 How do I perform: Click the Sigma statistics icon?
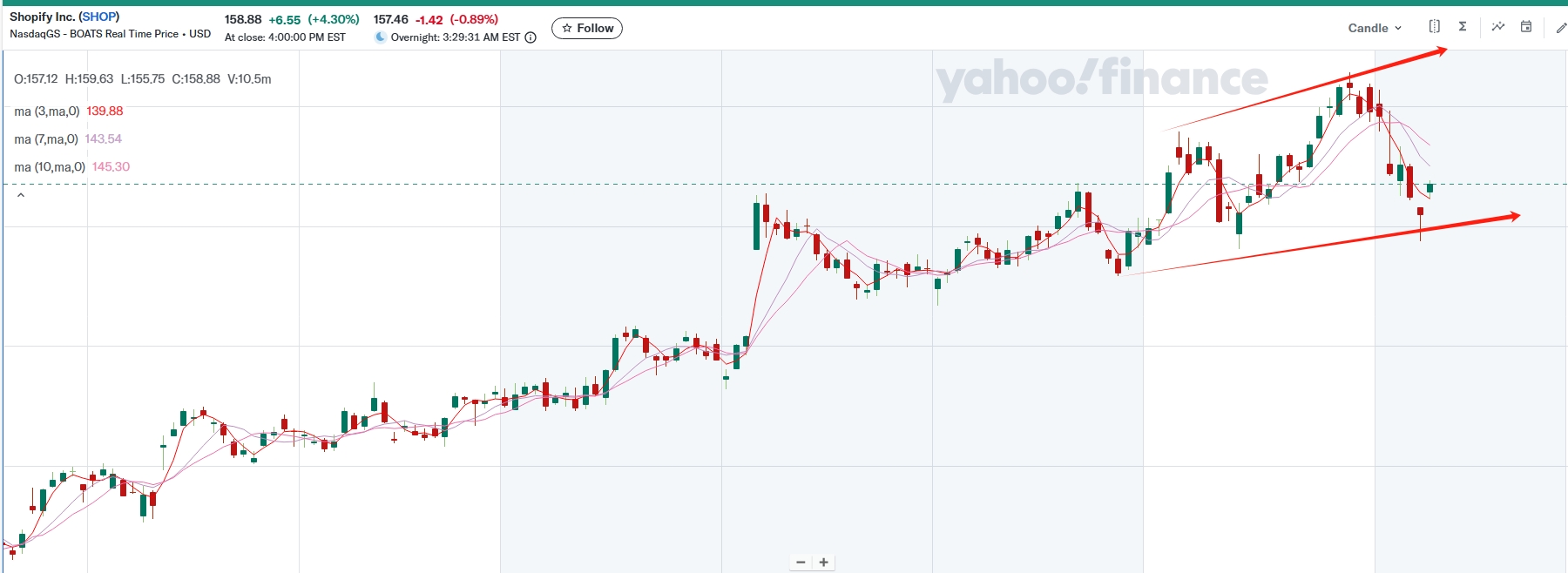[1463, 27]
